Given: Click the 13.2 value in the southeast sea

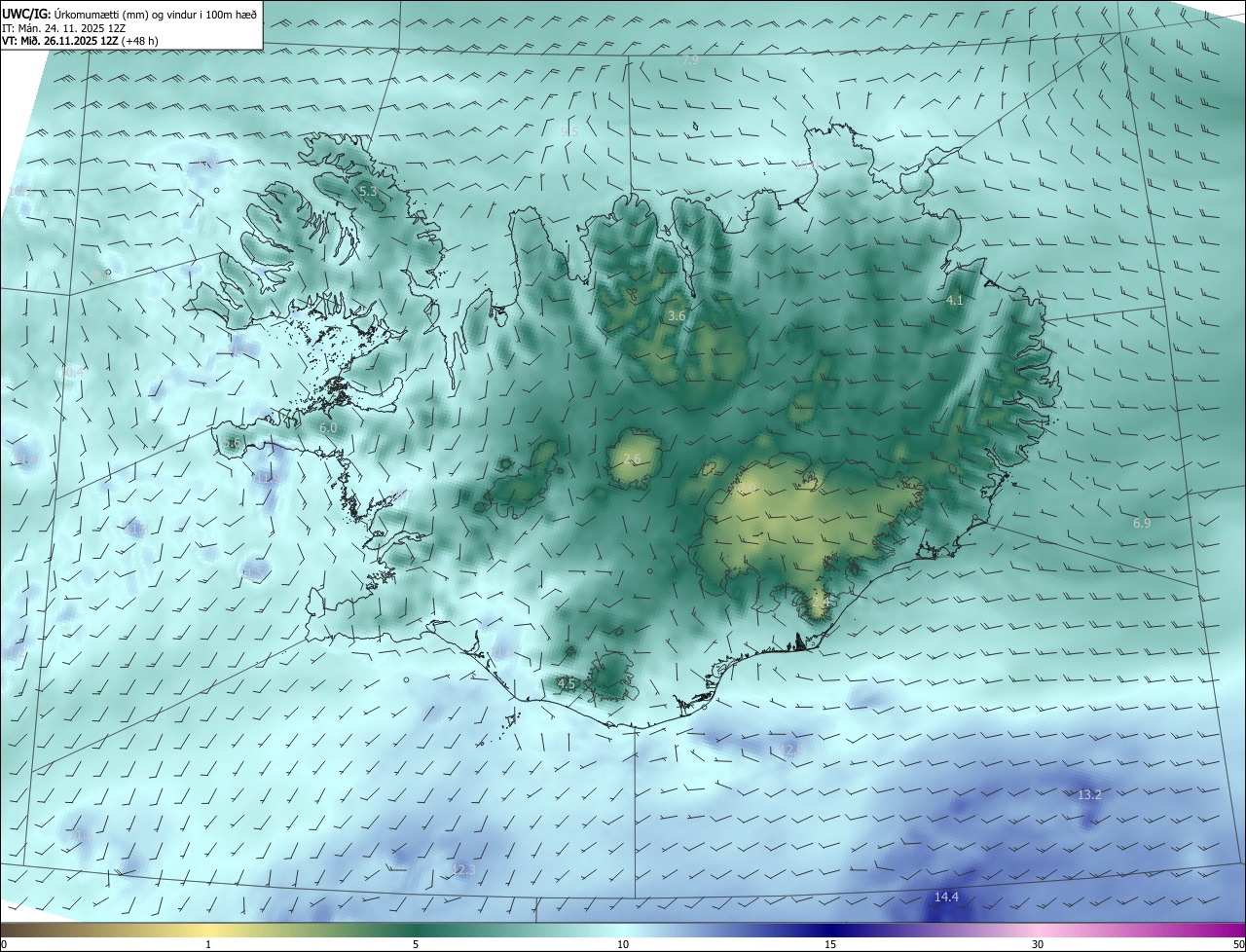Looking at the screenshot, I should 1089,795.
